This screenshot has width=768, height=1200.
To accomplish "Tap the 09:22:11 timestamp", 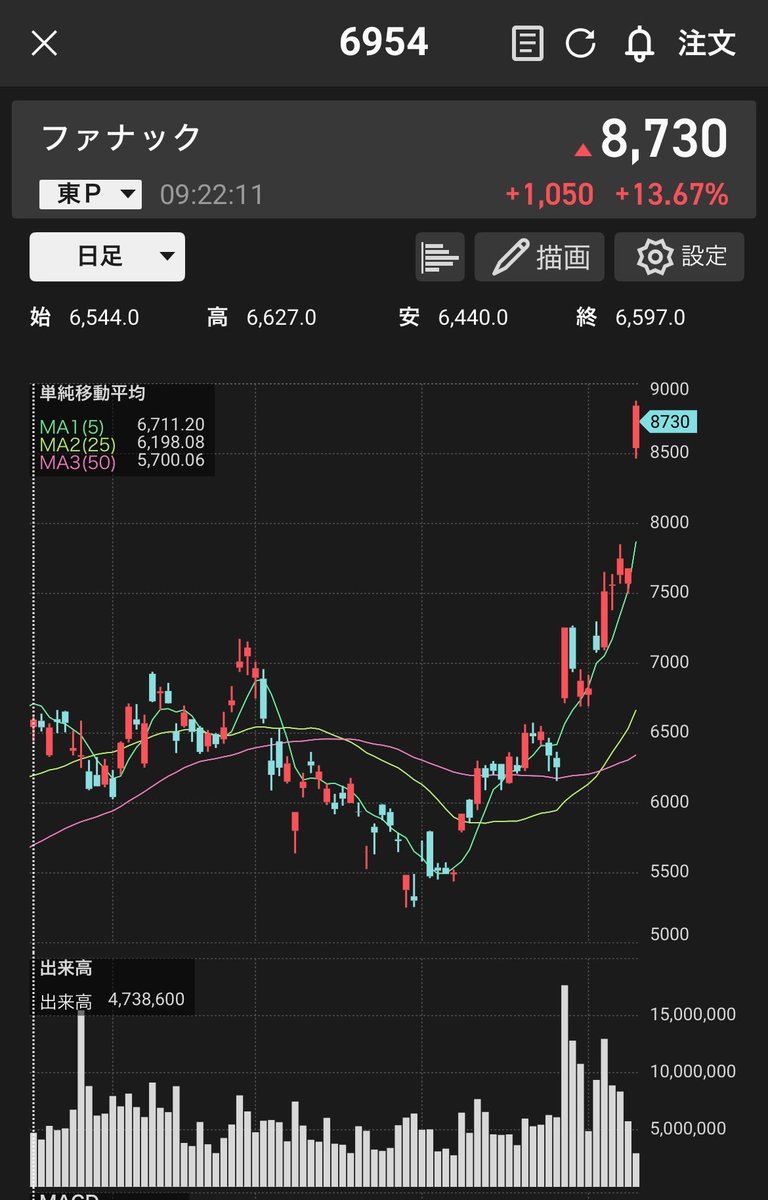I will point(212,194).
